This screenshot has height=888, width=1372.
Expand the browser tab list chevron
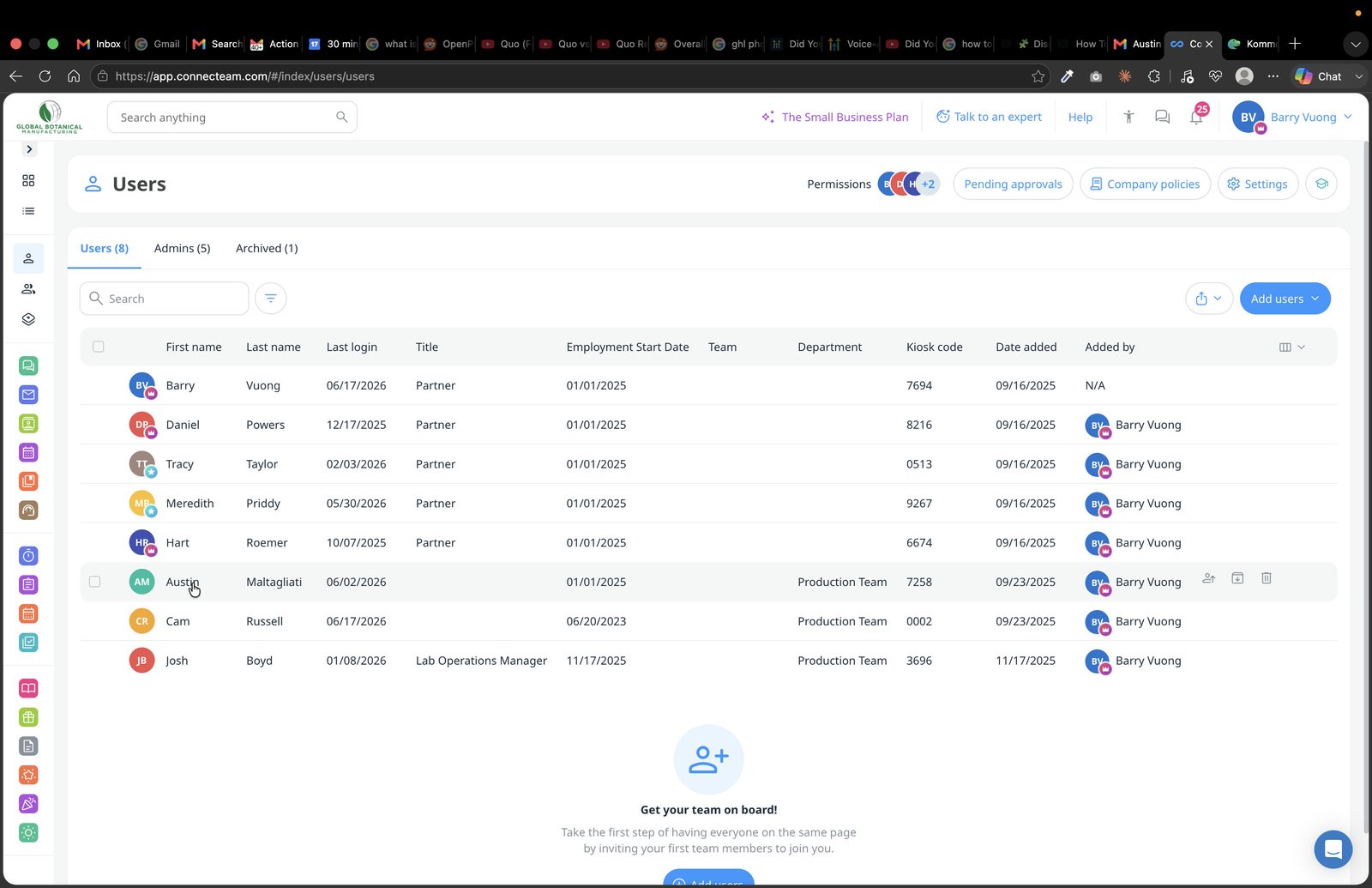coord(1355,44)
